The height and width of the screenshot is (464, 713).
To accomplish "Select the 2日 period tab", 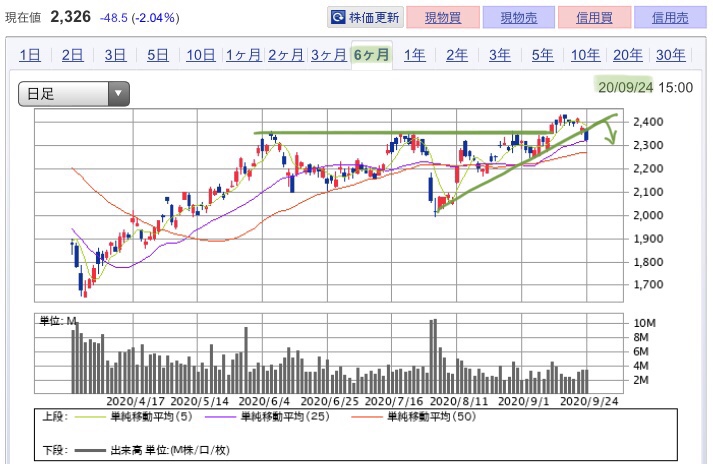I will (x=72, y=55).
